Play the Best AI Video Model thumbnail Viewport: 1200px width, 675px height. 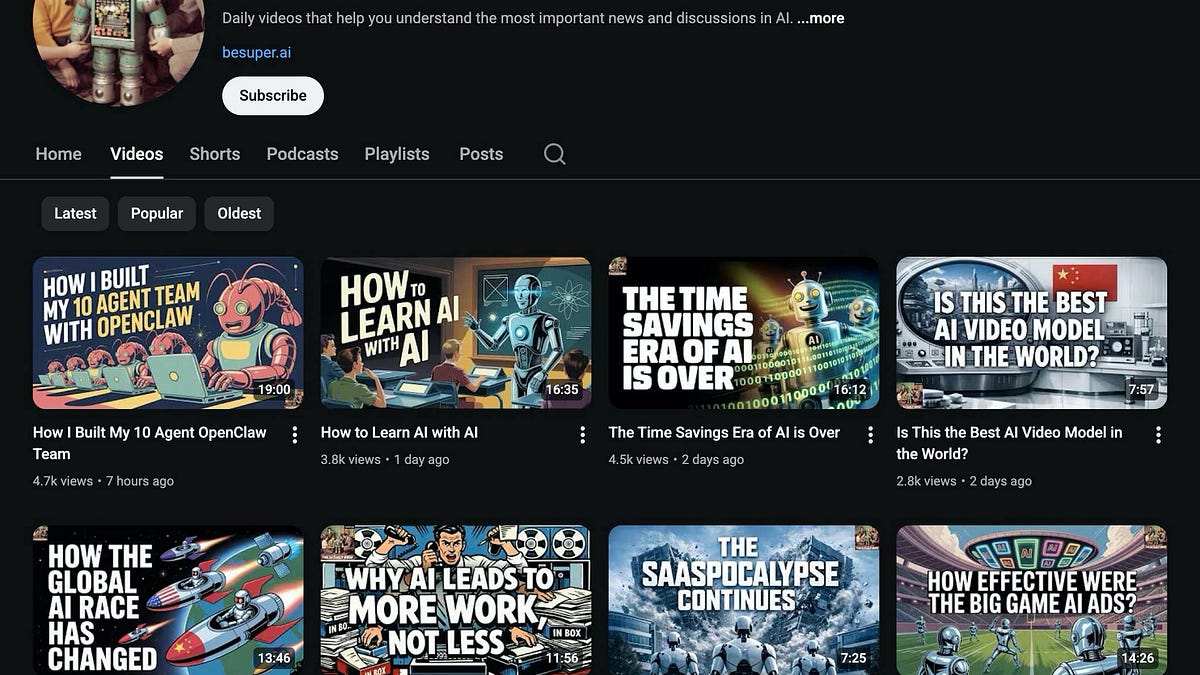tap(1032, 333)
